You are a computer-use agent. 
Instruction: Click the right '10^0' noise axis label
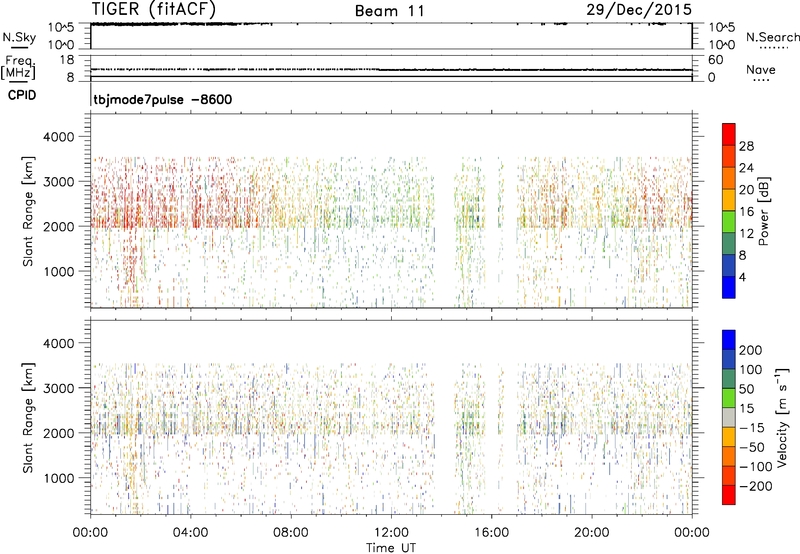point(722,45)
